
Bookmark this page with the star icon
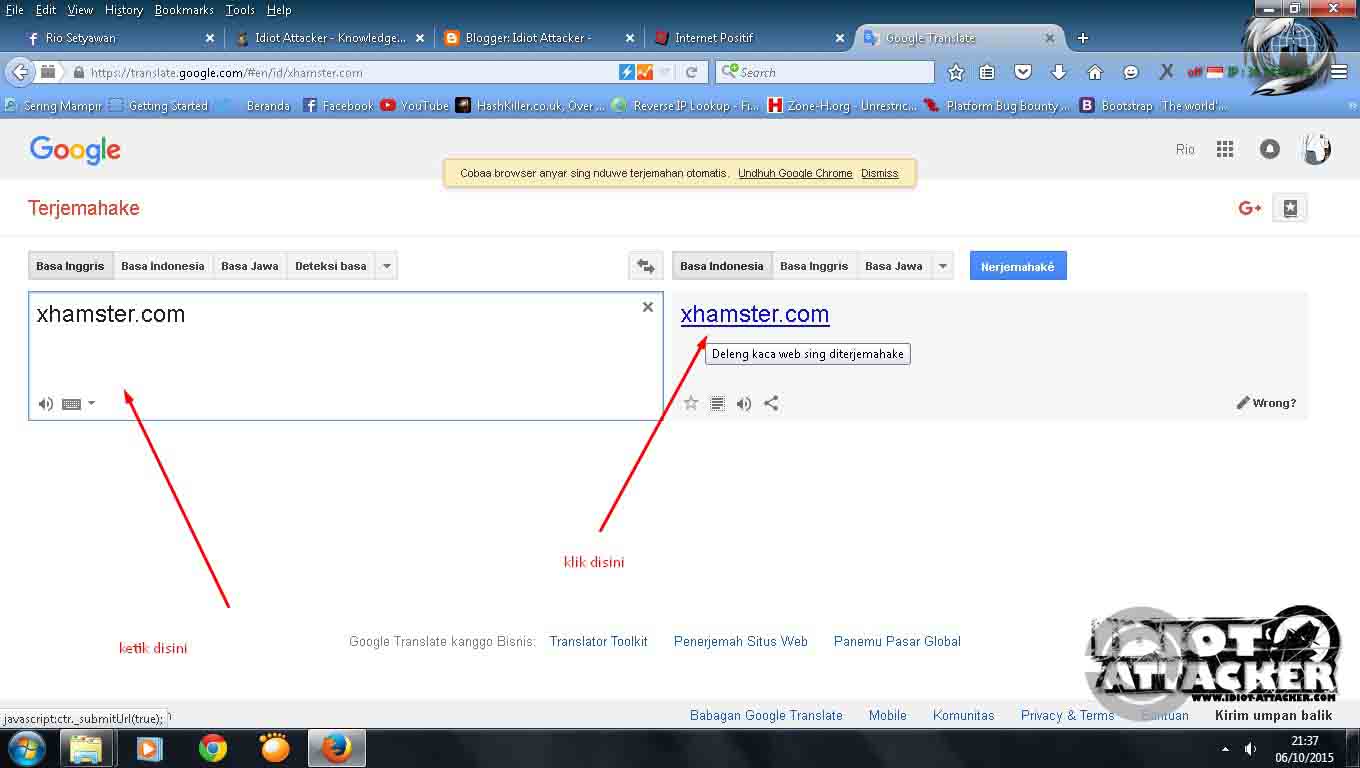(x=956, y=72)
